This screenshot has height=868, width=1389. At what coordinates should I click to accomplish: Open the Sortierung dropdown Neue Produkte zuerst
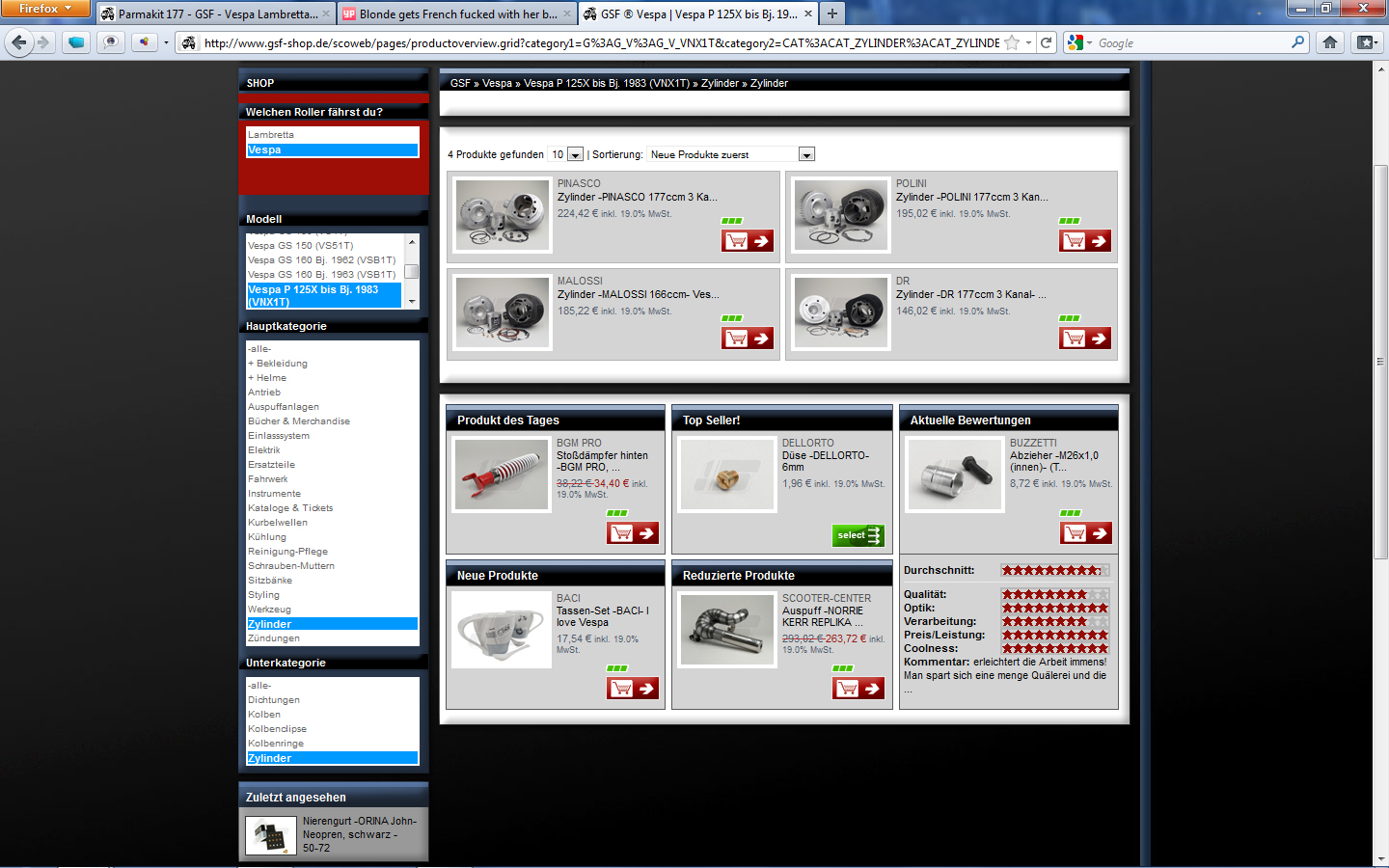[731, 154]
